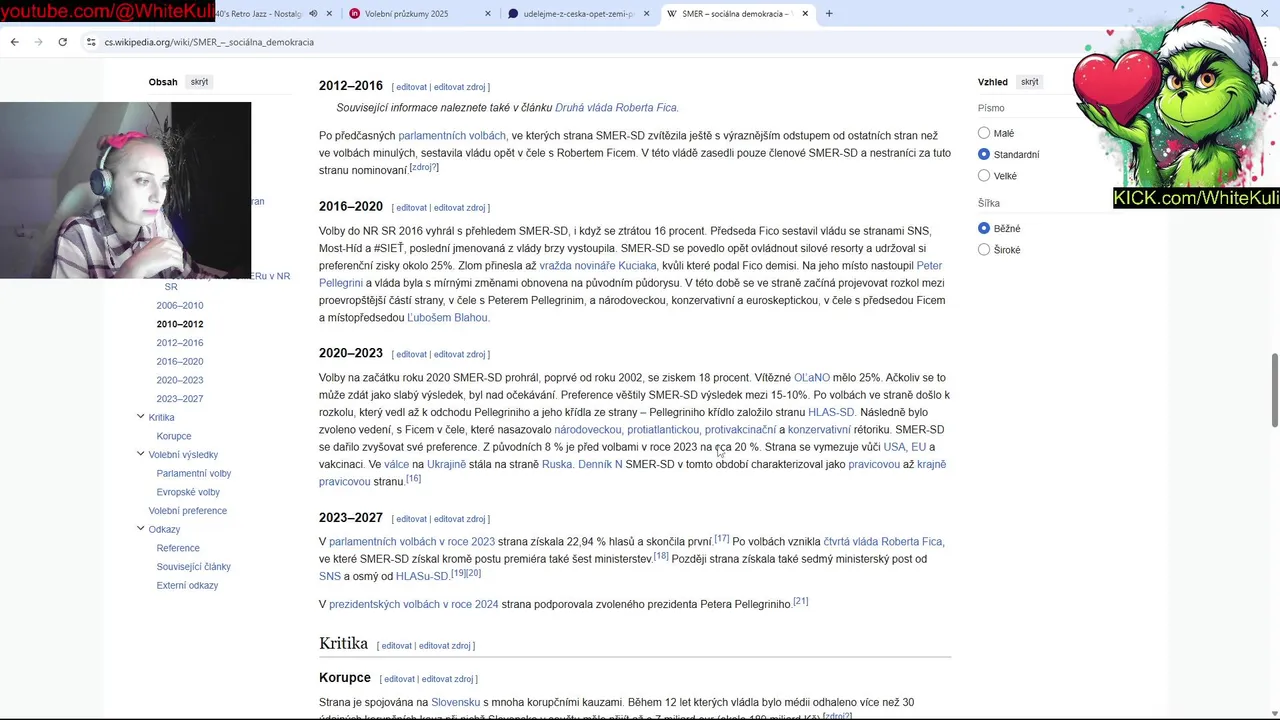1280x720 pixels.
Task: Hide the Obsah contents sidebar
Action: click(x=199, y=82)
